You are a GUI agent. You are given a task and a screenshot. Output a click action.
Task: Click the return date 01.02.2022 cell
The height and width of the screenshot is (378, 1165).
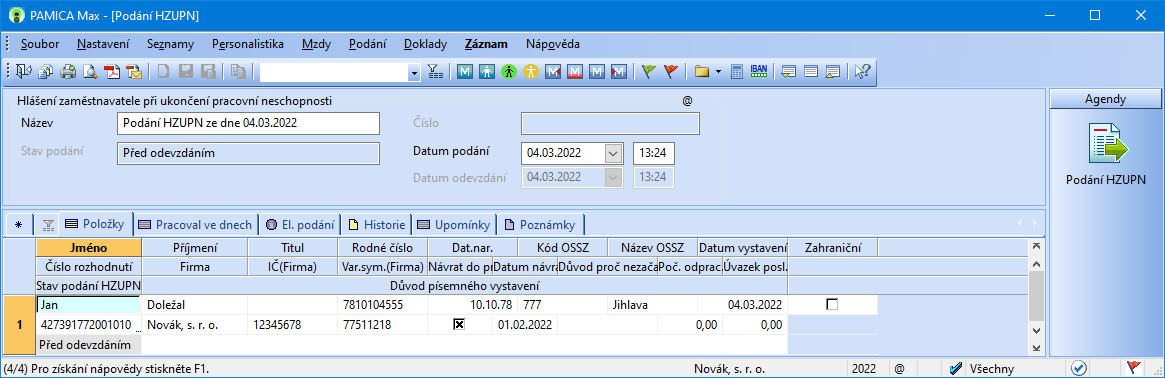525,324
